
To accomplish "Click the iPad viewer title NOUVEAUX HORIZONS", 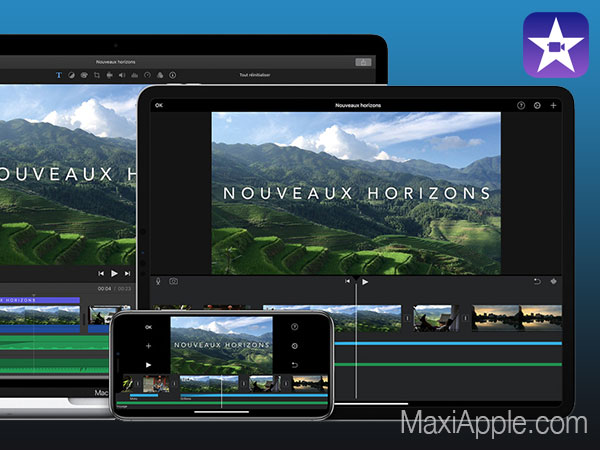I will (x=357, y=193).
